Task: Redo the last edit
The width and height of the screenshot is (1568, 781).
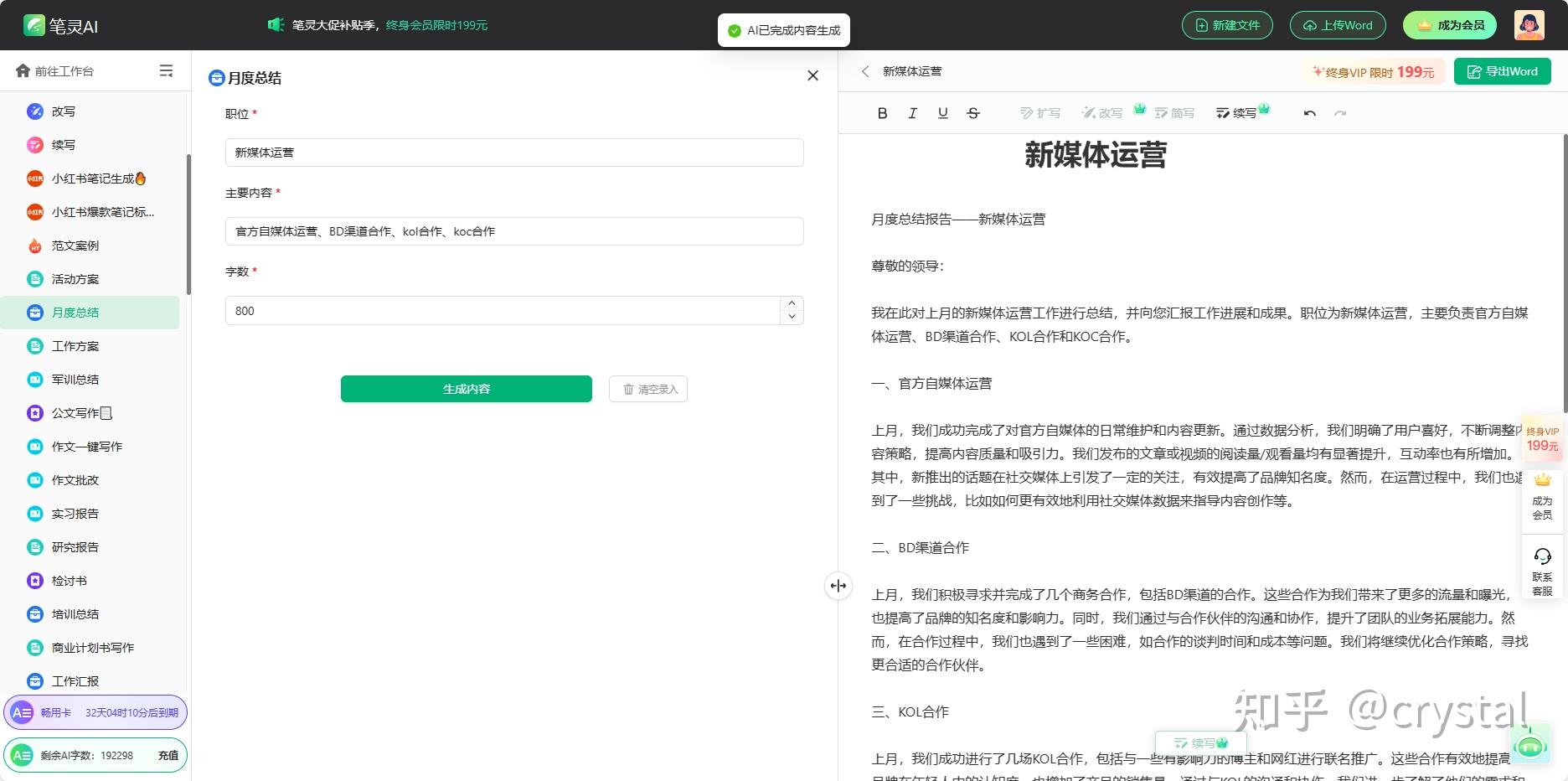Action: tap(1340, 113)
